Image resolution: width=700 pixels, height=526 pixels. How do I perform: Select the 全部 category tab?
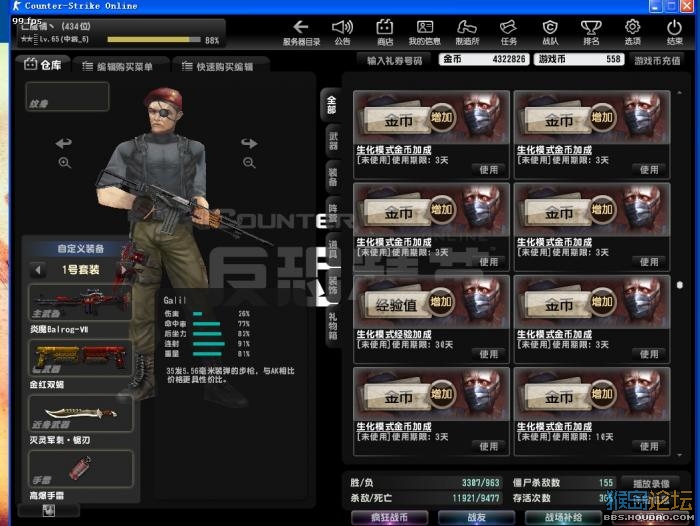coord(332,105)
